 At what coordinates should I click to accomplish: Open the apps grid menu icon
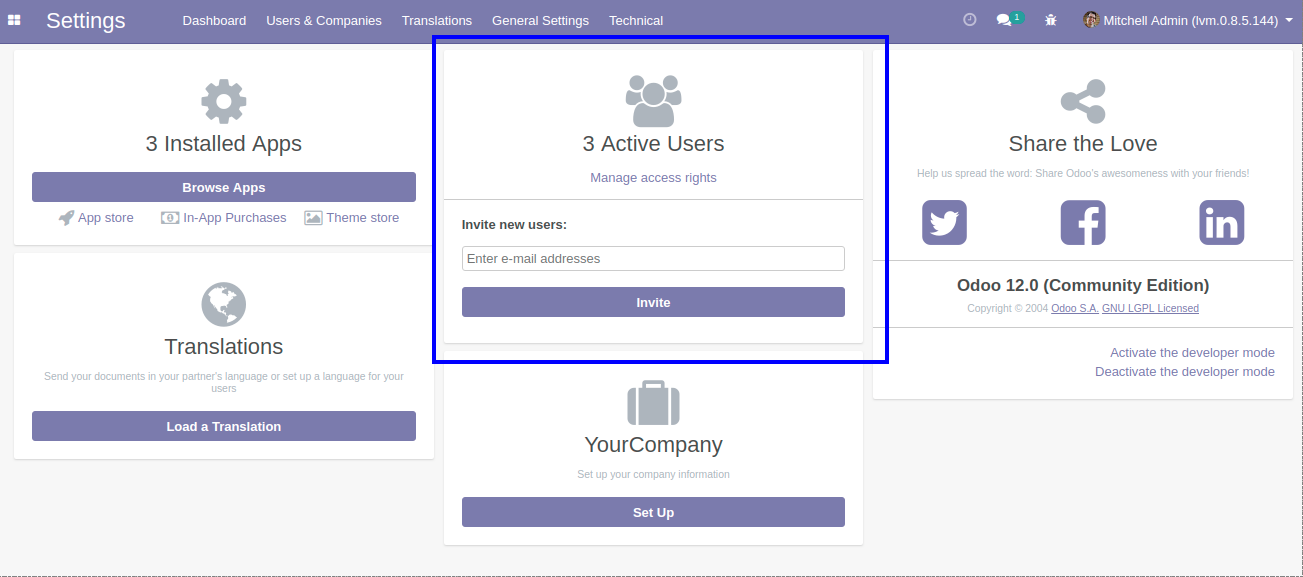(15, 20)
